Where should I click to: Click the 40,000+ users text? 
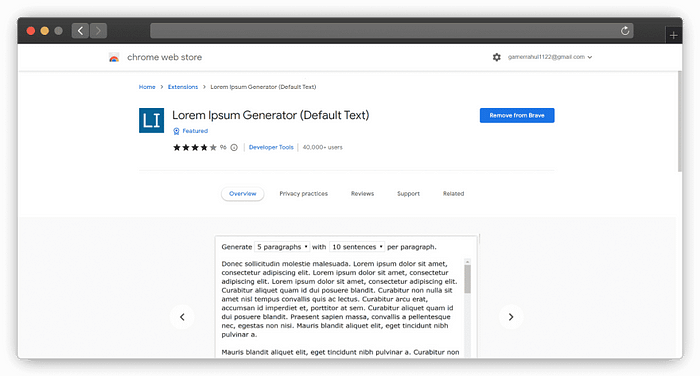click(322, 147)
